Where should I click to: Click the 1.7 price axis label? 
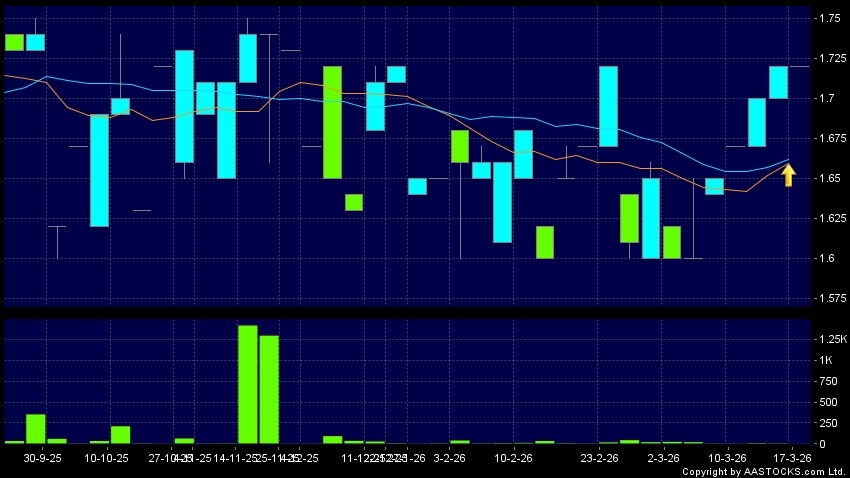pyautogui.click(x=828, y=99)
